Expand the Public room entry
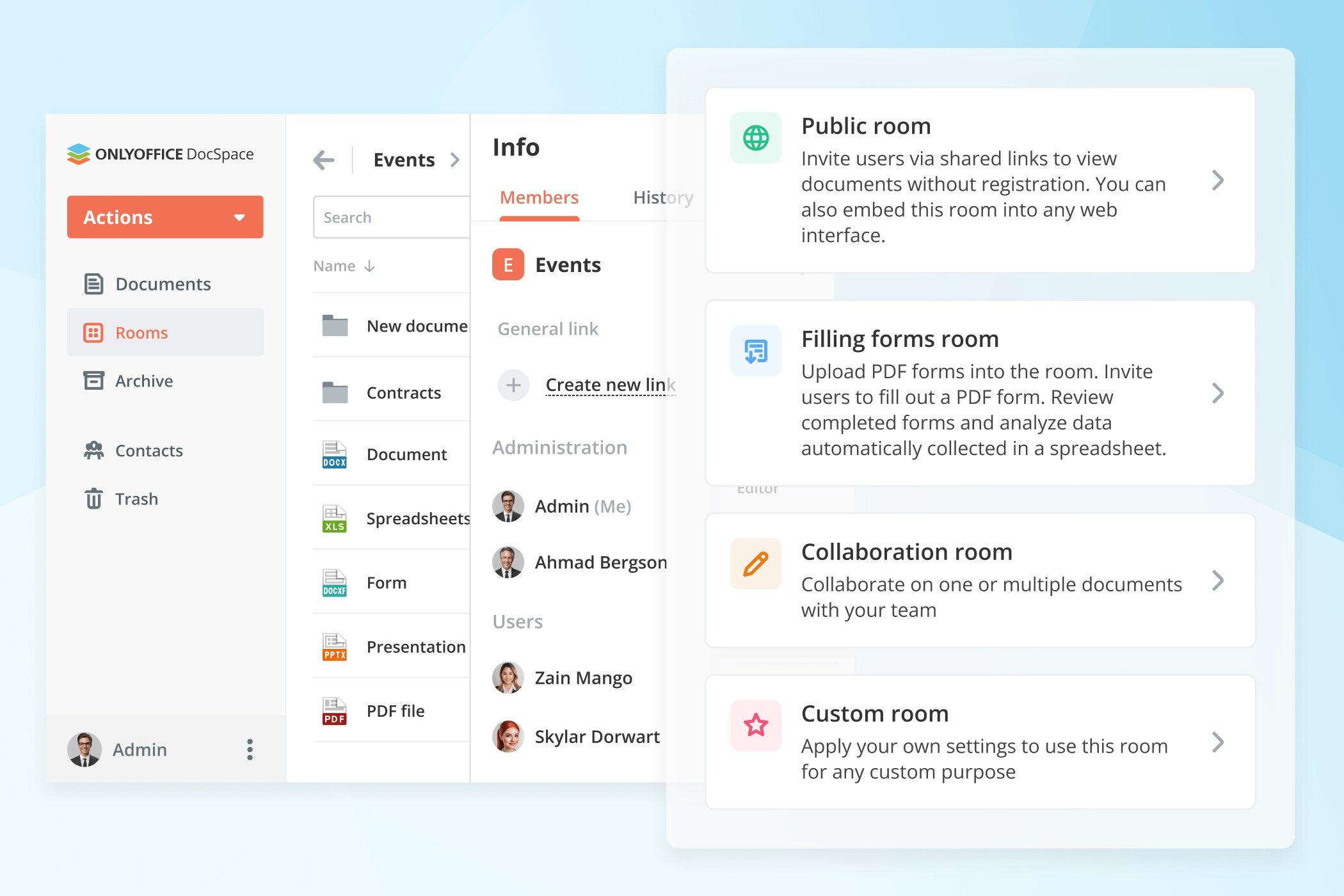This screenshot has height=896, width=1344. (x=1218, y=181)
